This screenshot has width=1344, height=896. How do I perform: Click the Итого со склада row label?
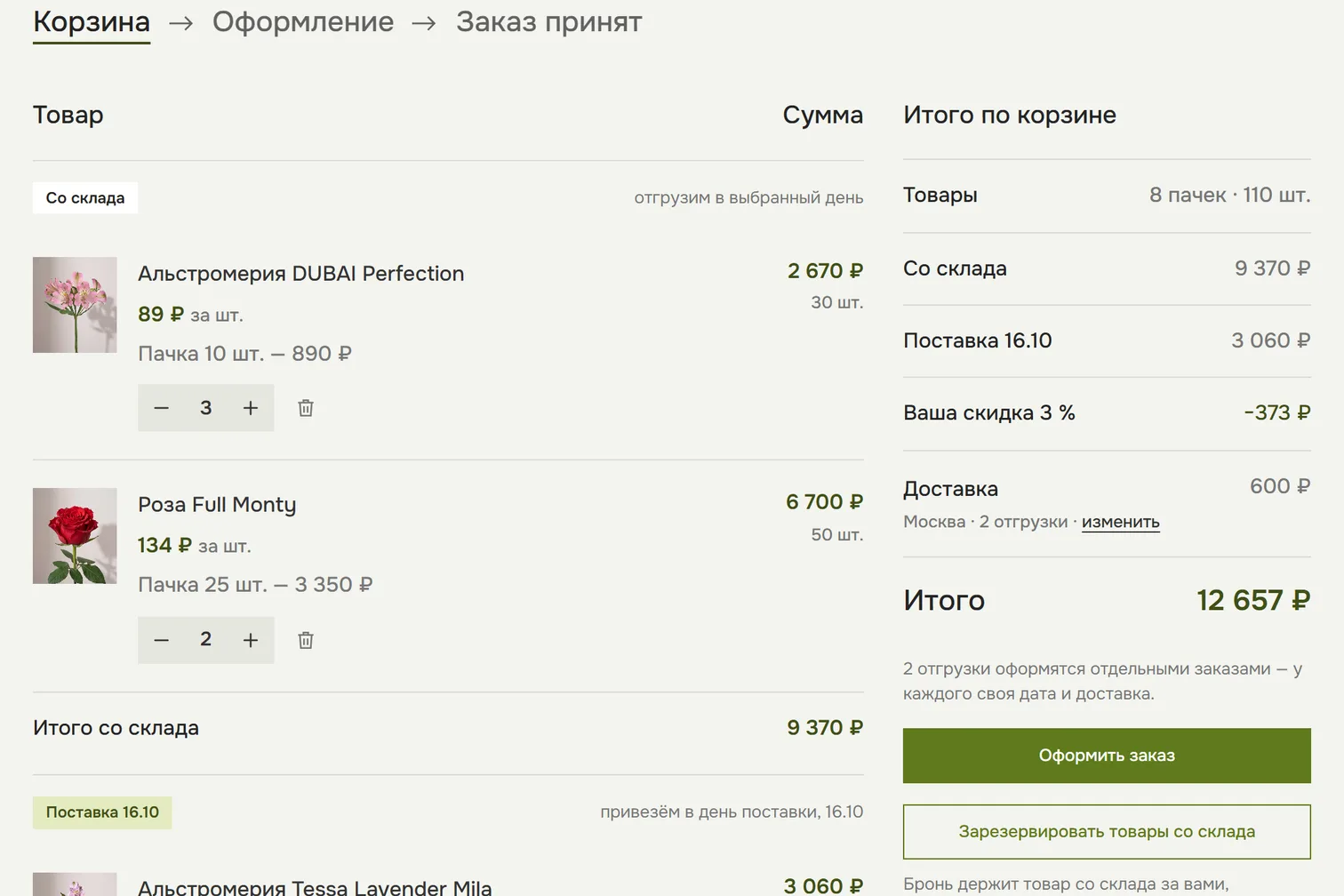click(116, 728)
